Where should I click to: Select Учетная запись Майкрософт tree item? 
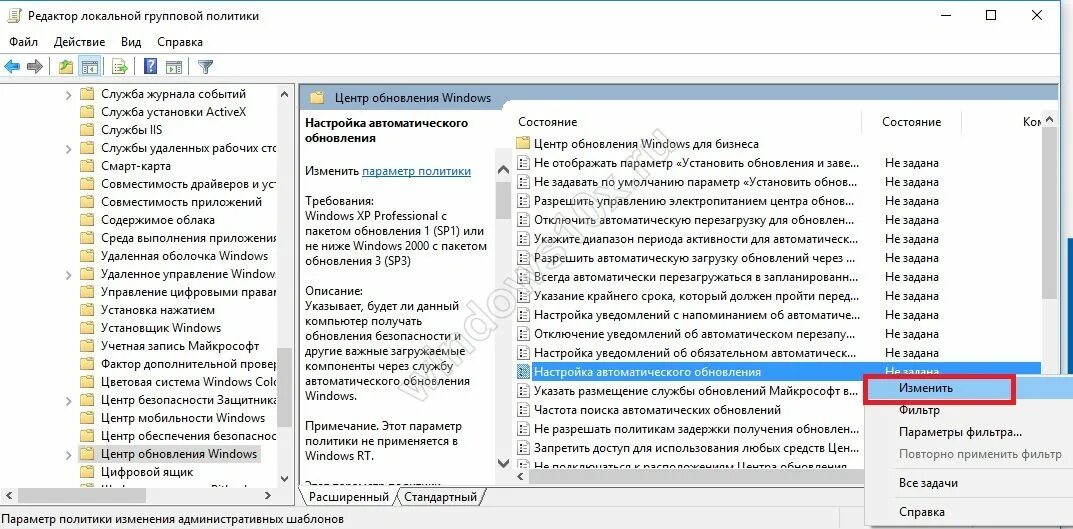180,346
